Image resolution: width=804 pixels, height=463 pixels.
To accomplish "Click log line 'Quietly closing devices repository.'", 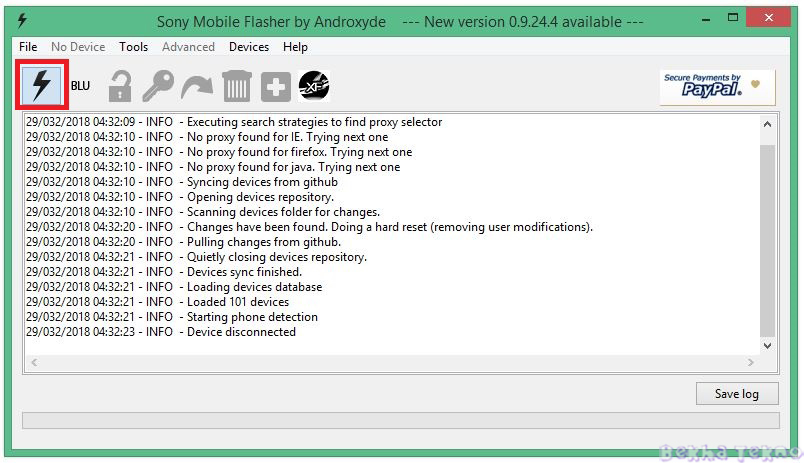I will click(x=196, y=257).
